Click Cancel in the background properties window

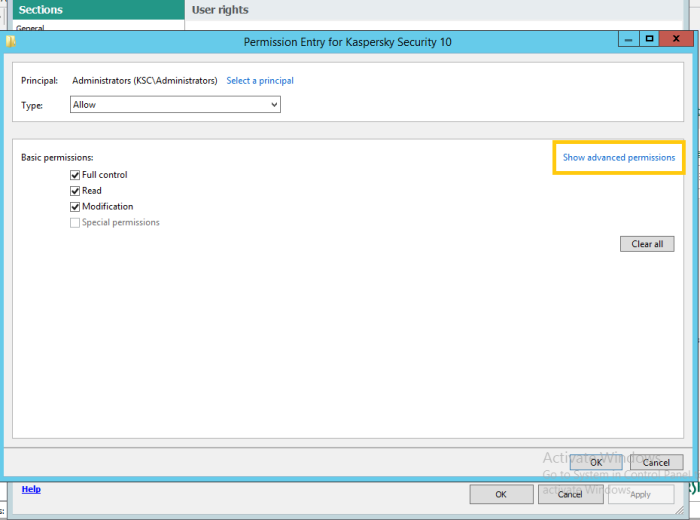[x=571, y=494]
